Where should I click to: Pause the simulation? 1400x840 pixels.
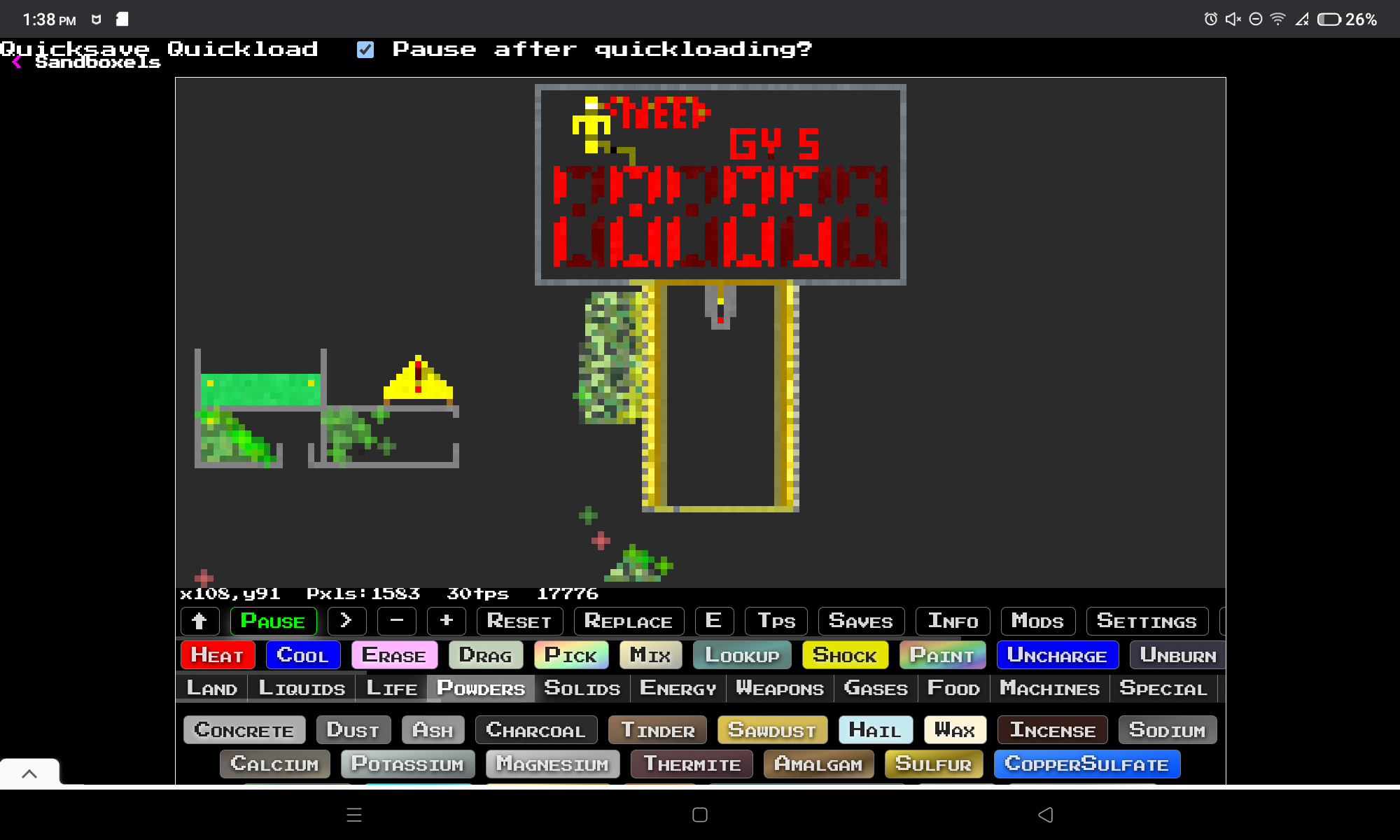point(273,622)
